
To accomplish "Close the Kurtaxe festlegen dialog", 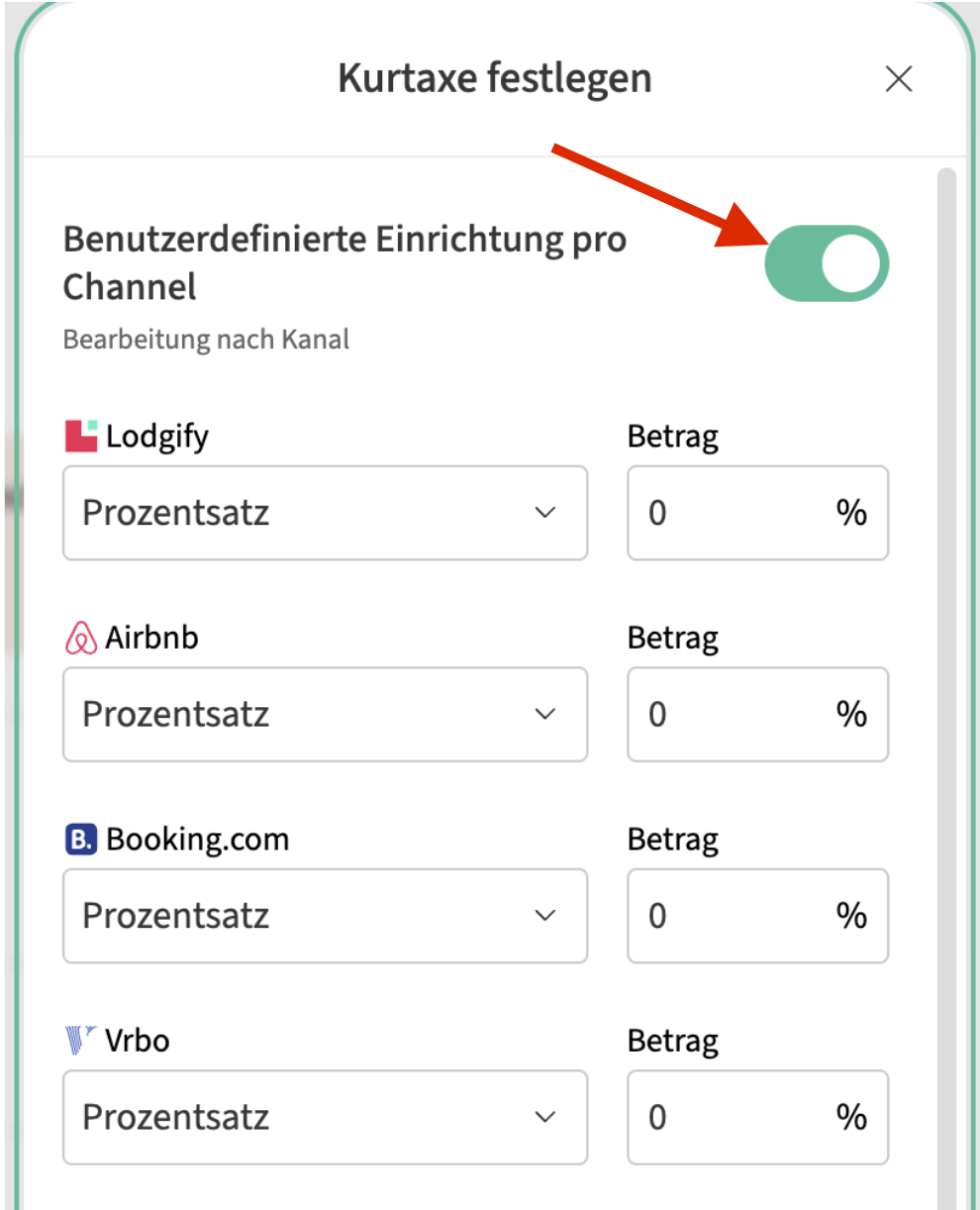I will click(x=898, y=79).
